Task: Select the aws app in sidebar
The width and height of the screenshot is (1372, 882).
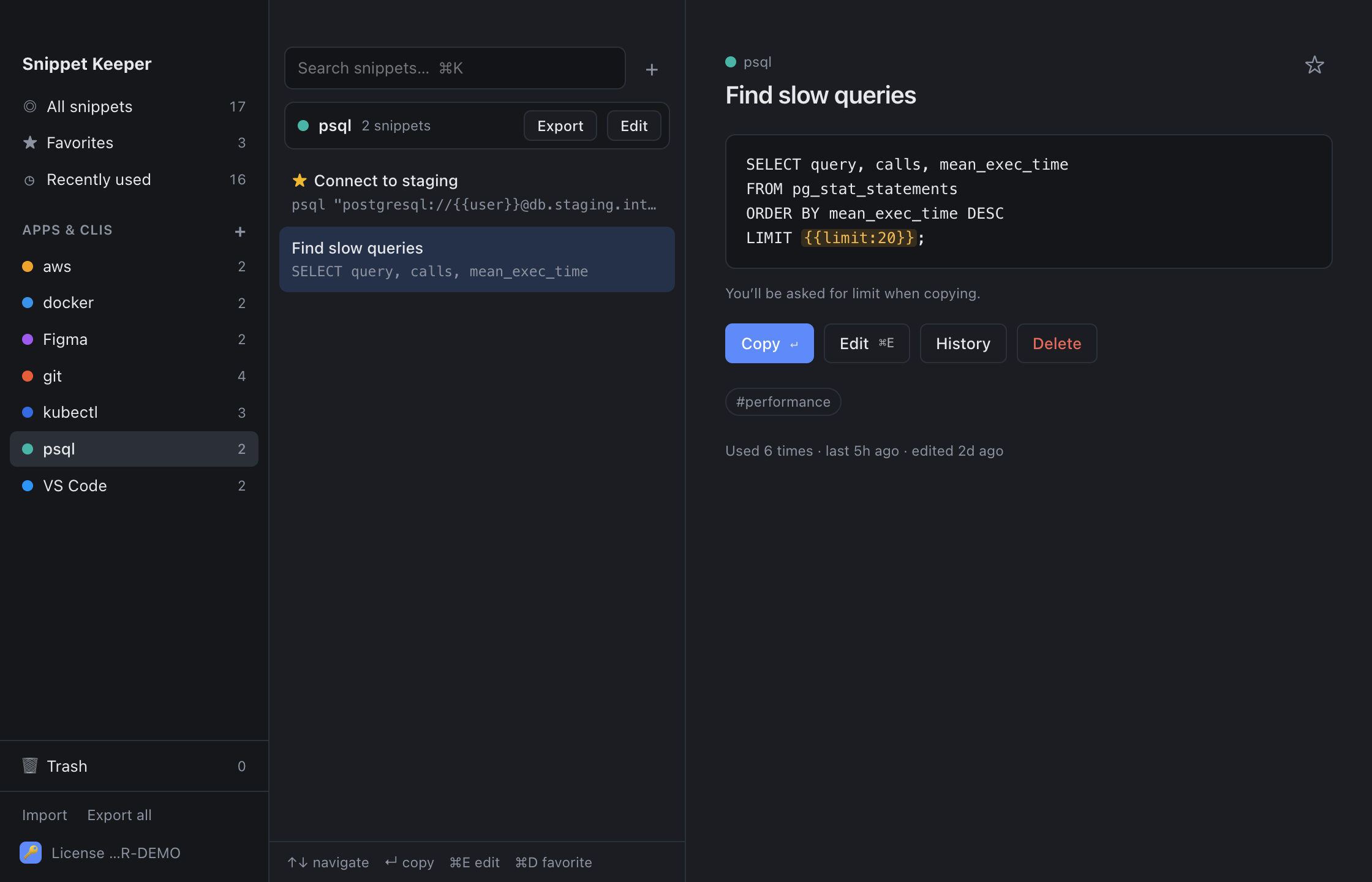Action: 134,266
